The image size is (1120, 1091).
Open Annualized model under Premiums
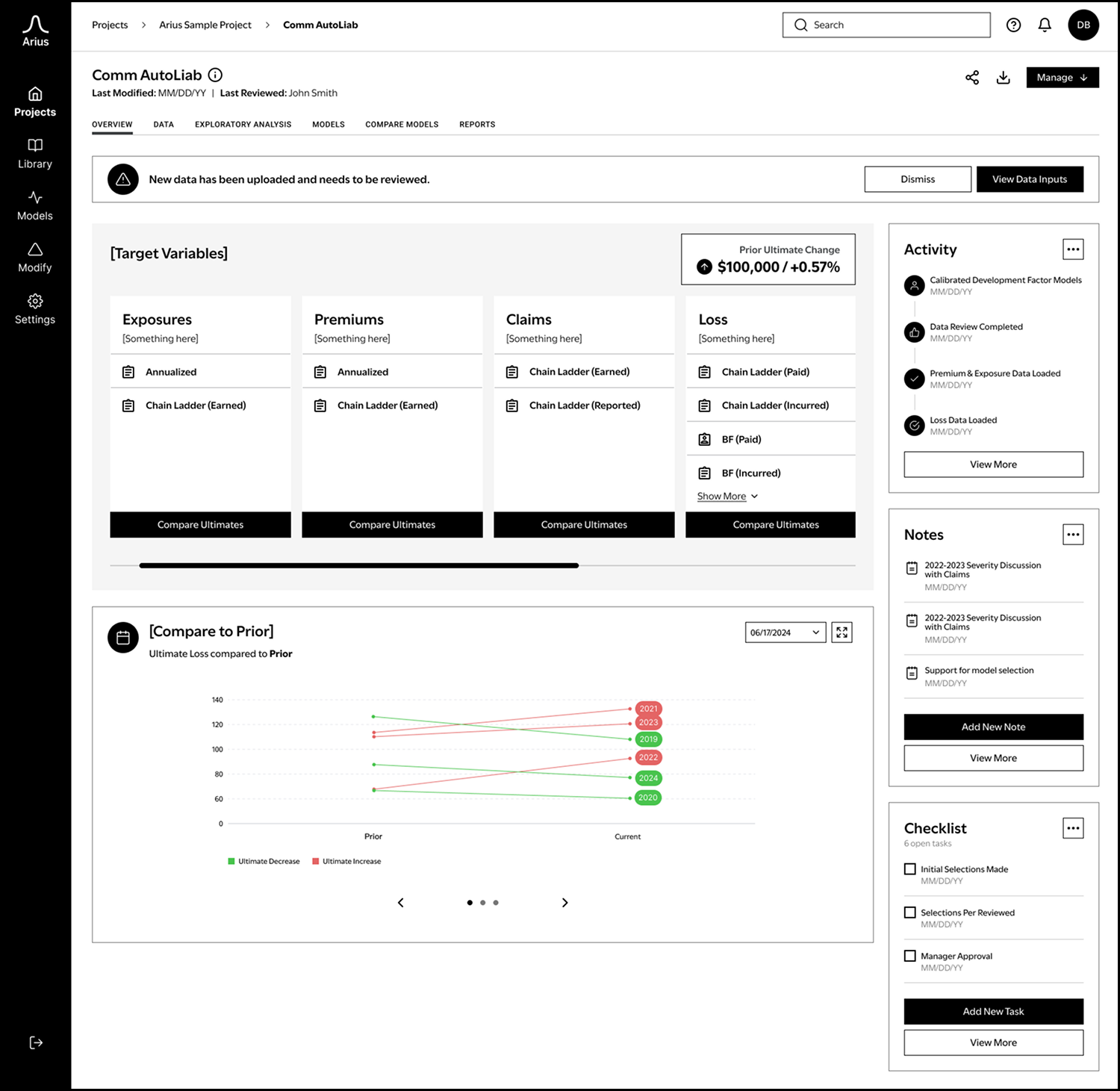pos(392,372)
